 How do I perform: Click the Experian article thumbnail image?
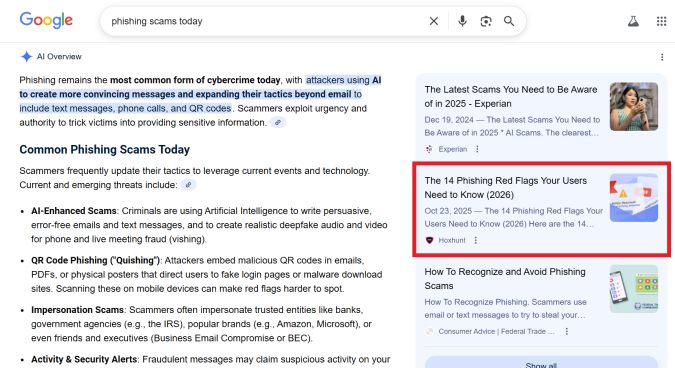[x=634, y=107]
